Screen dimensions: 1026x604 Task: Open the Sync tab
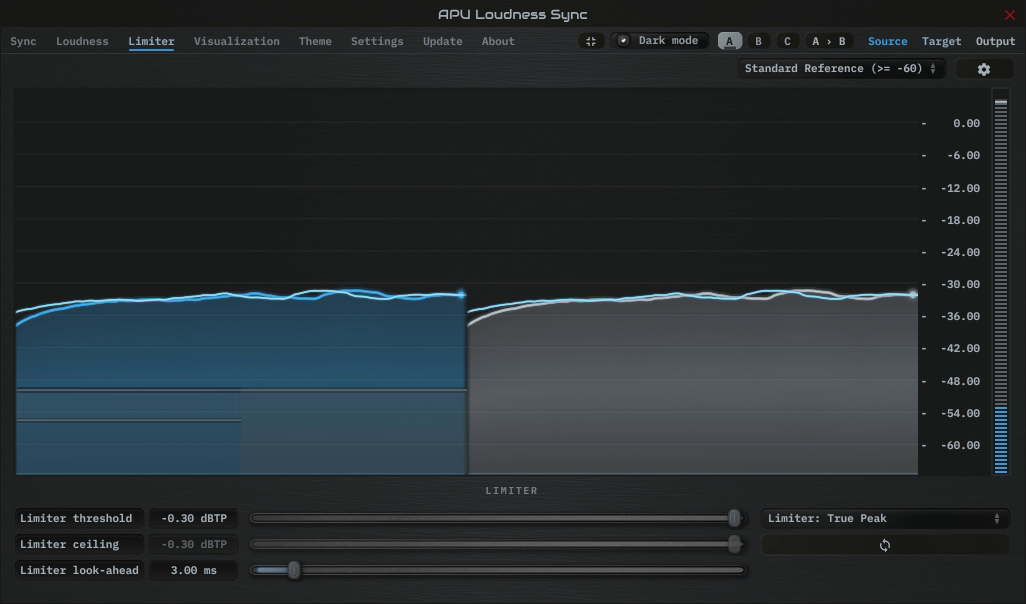(23, 41)
